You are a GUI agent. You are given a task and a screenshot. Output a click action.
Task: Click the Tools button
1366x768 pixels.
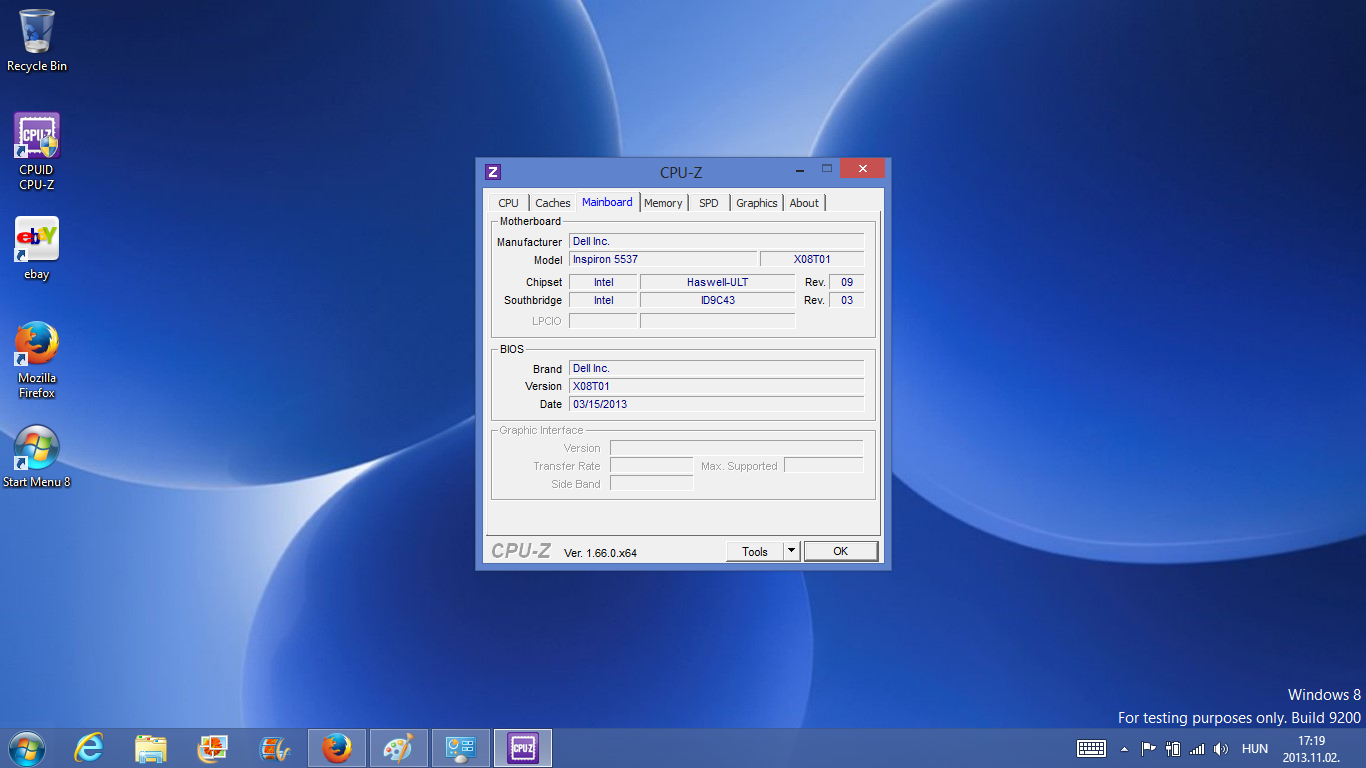(754, 551)
